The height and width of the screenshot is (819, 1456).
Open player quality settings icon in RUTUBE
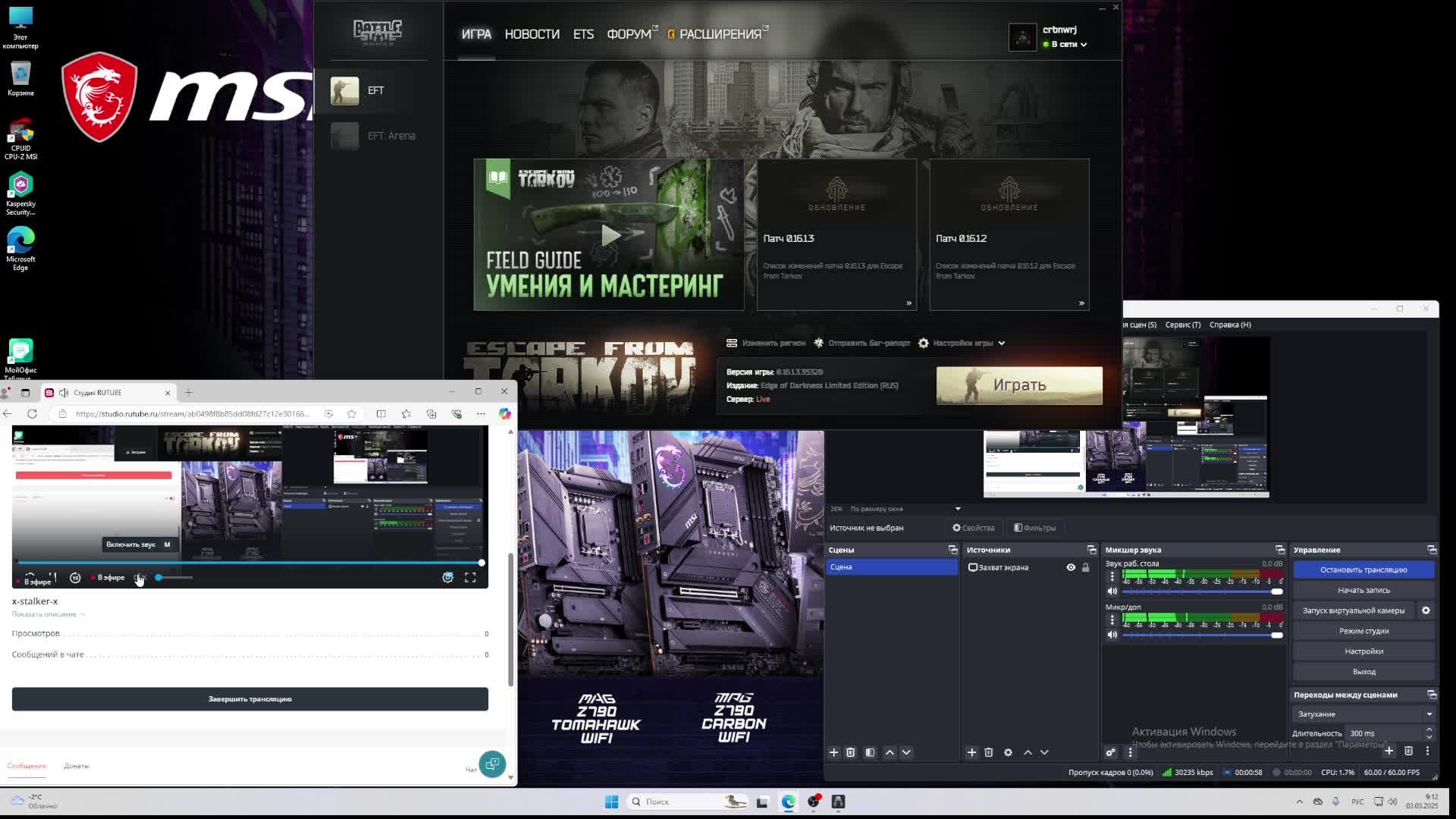pos(447,578)
